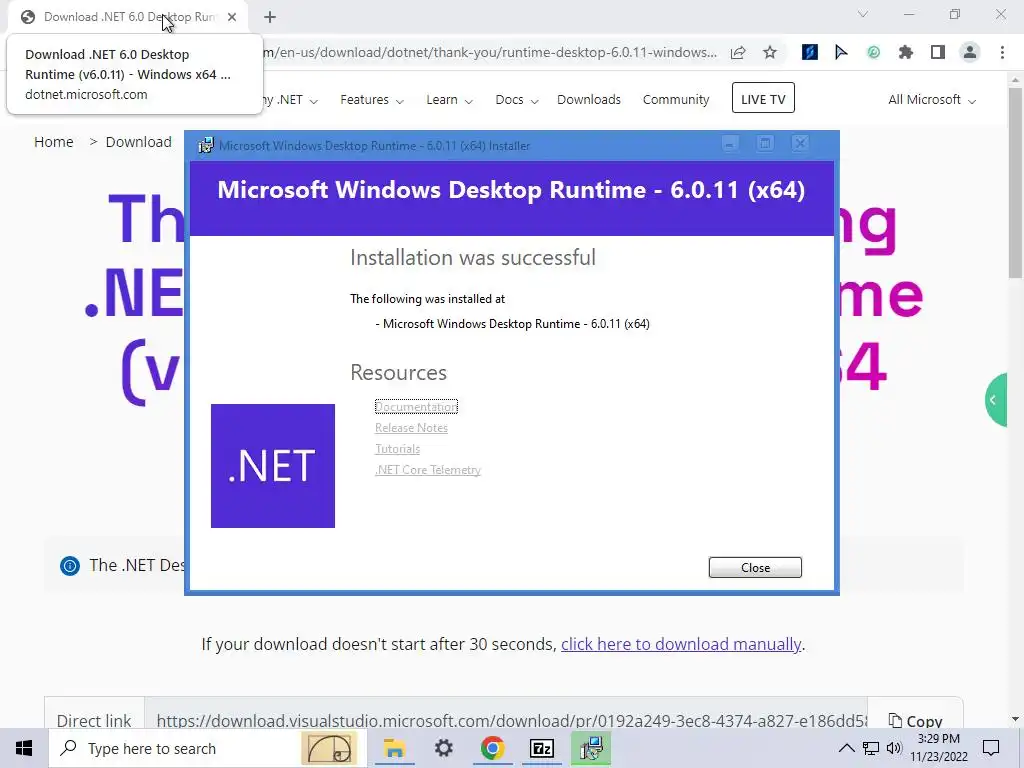The height and width of the screenshot is (768, 1024).
Task: Click the address bar URL
Action: click(490, 52)
